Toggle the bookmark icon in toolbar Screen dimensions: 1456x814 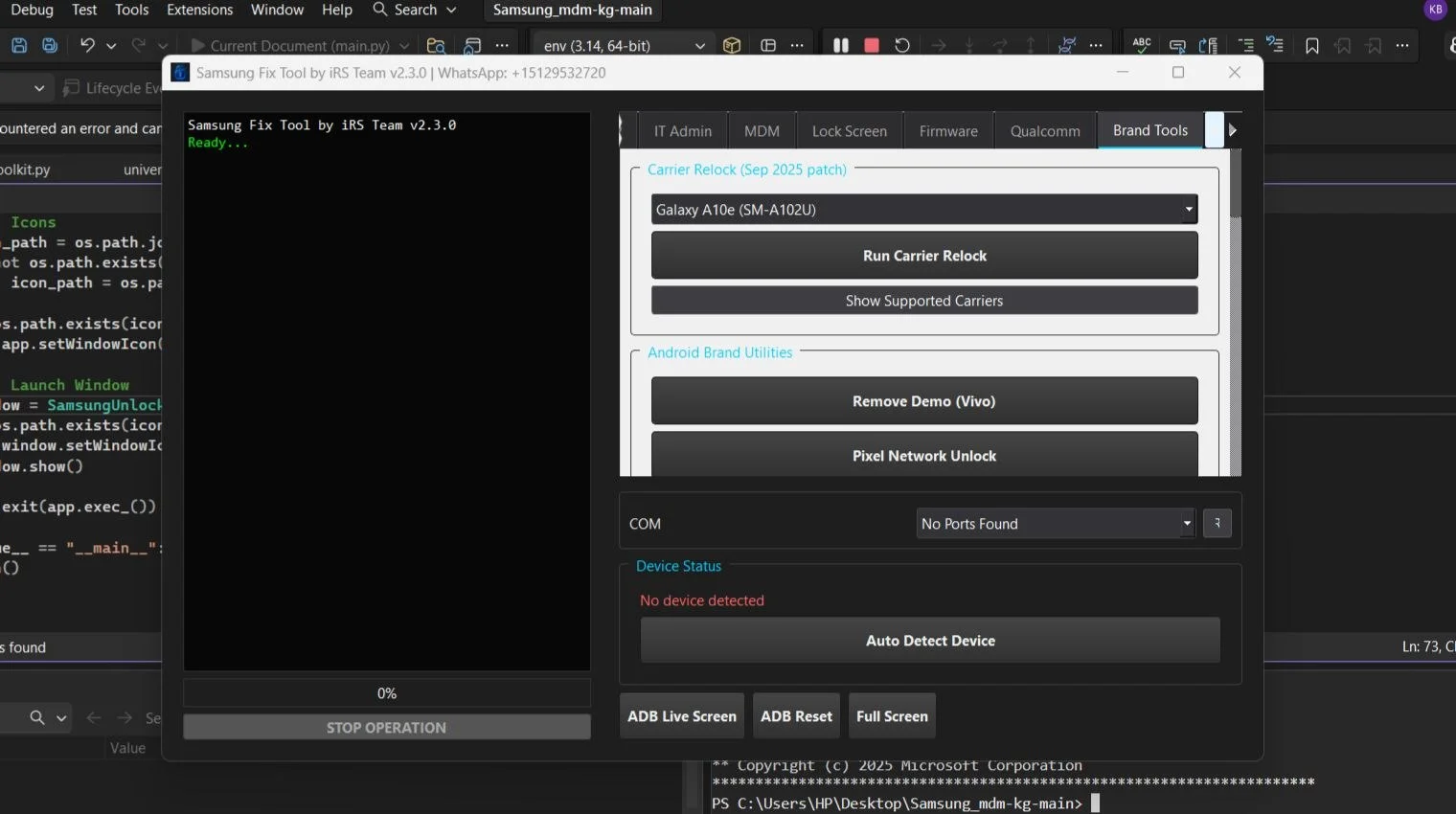pos(1312,45)
